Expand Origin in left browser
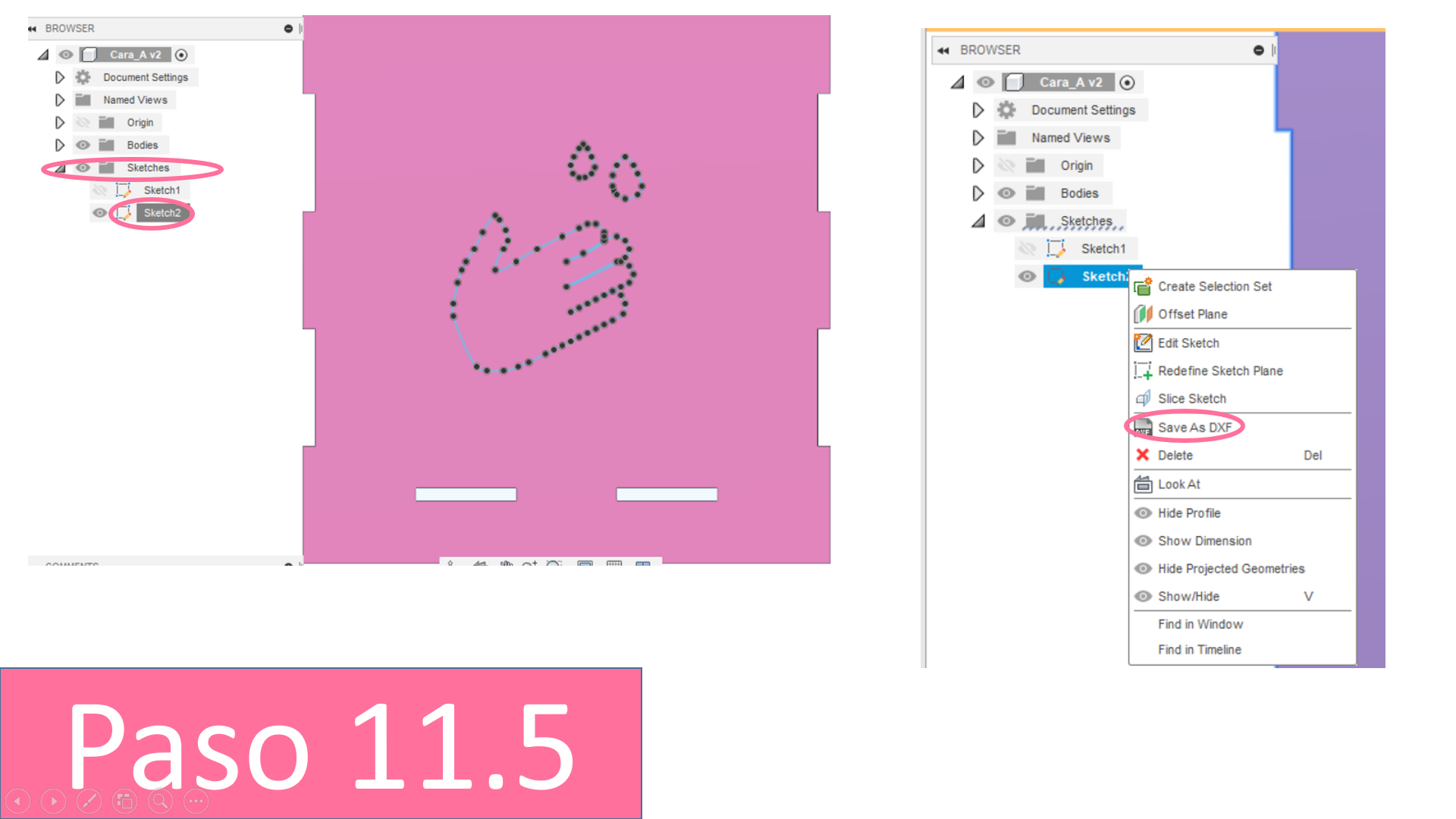This screenshot has width=1456, height=819. [x=60, y=122]
